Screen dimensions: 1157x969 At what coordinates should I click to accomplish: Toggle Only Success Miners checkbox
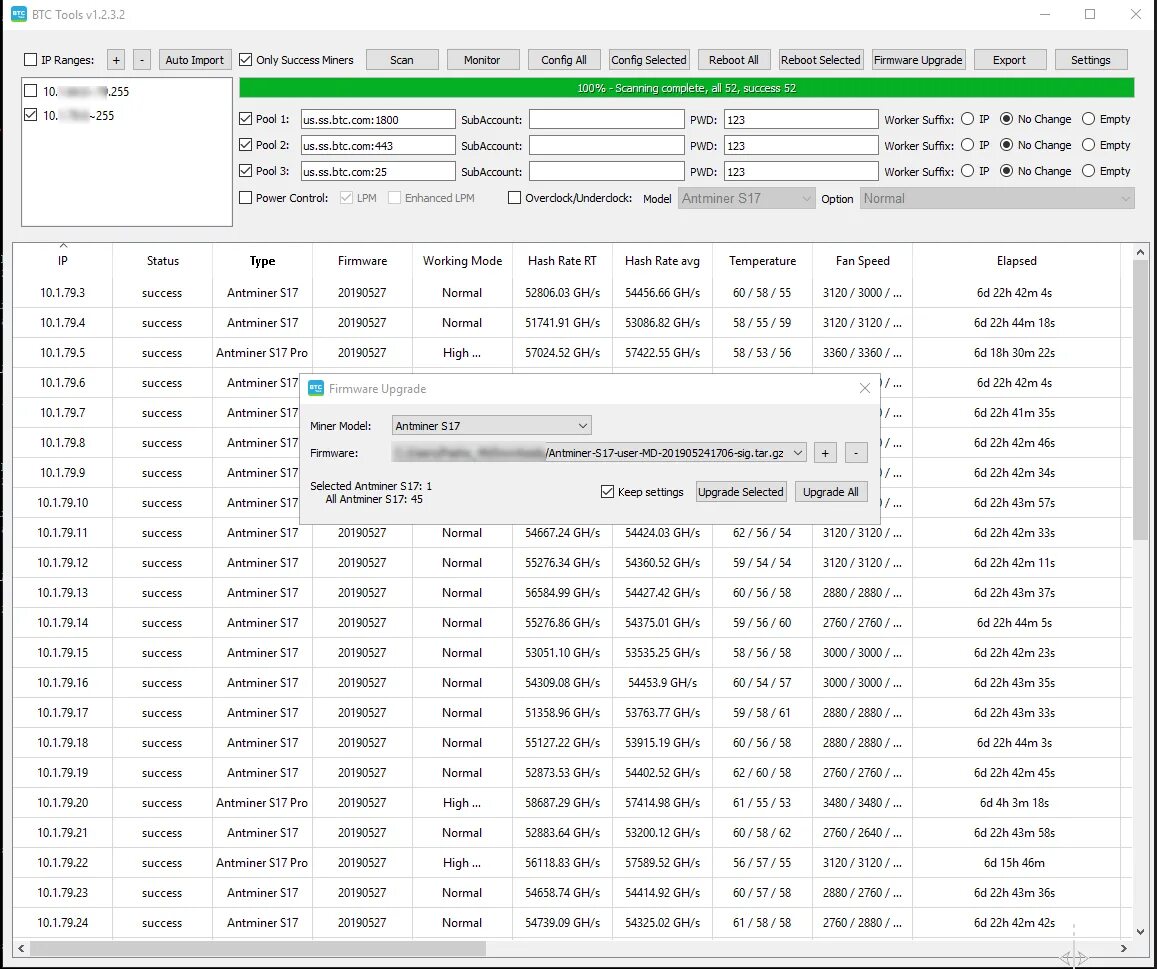point(246,60)
